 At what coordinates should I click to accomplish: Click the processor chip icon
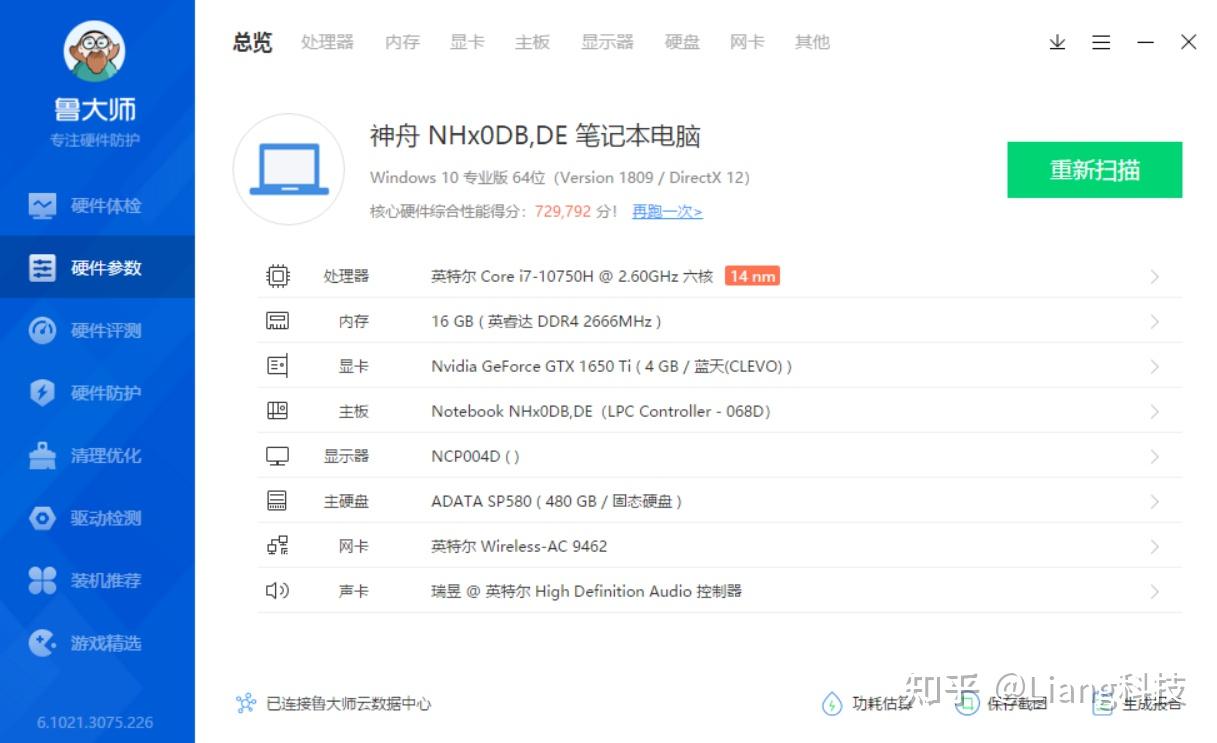click(277, 276)
